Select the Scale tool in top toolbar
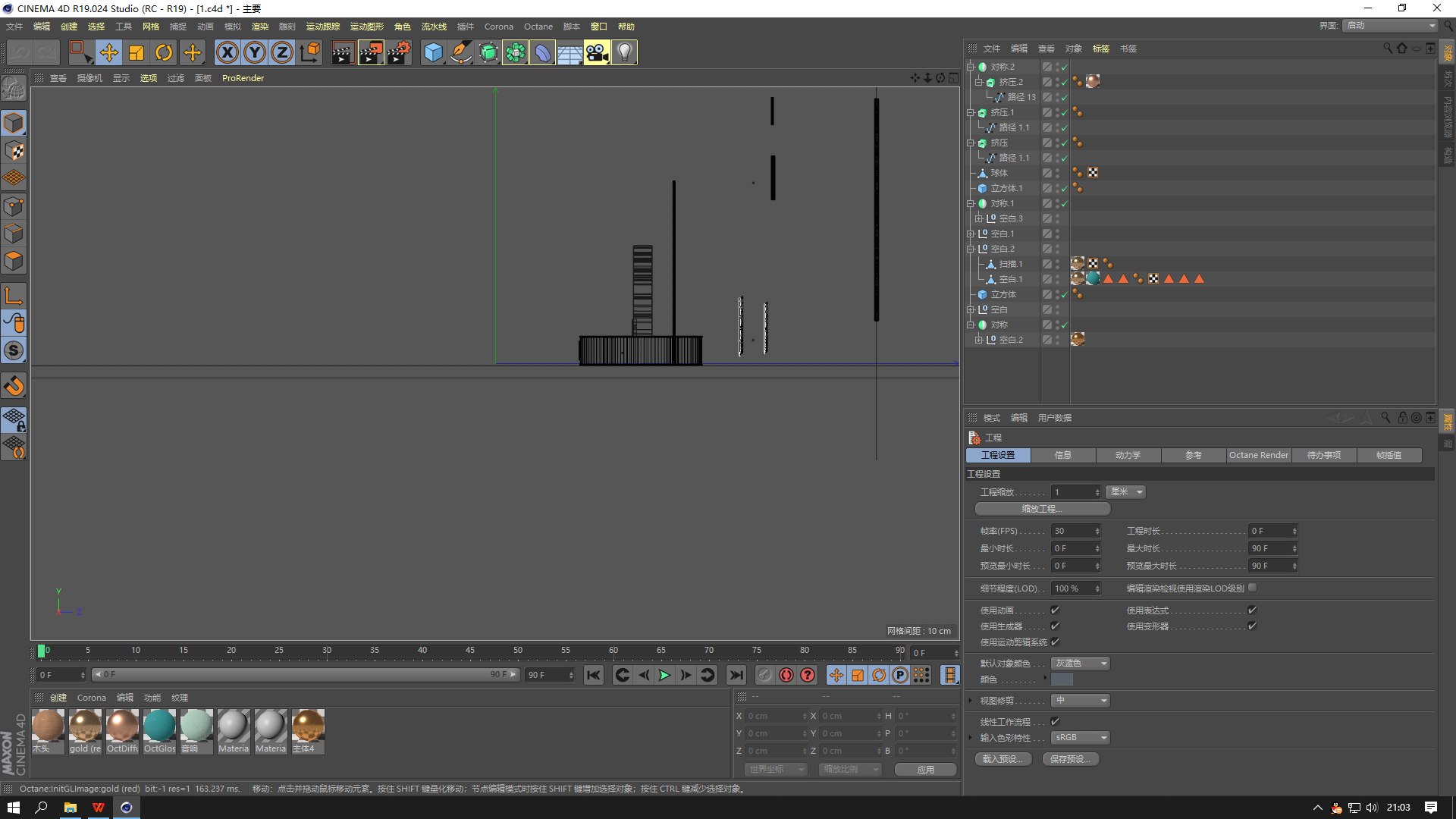 (136, 52)
